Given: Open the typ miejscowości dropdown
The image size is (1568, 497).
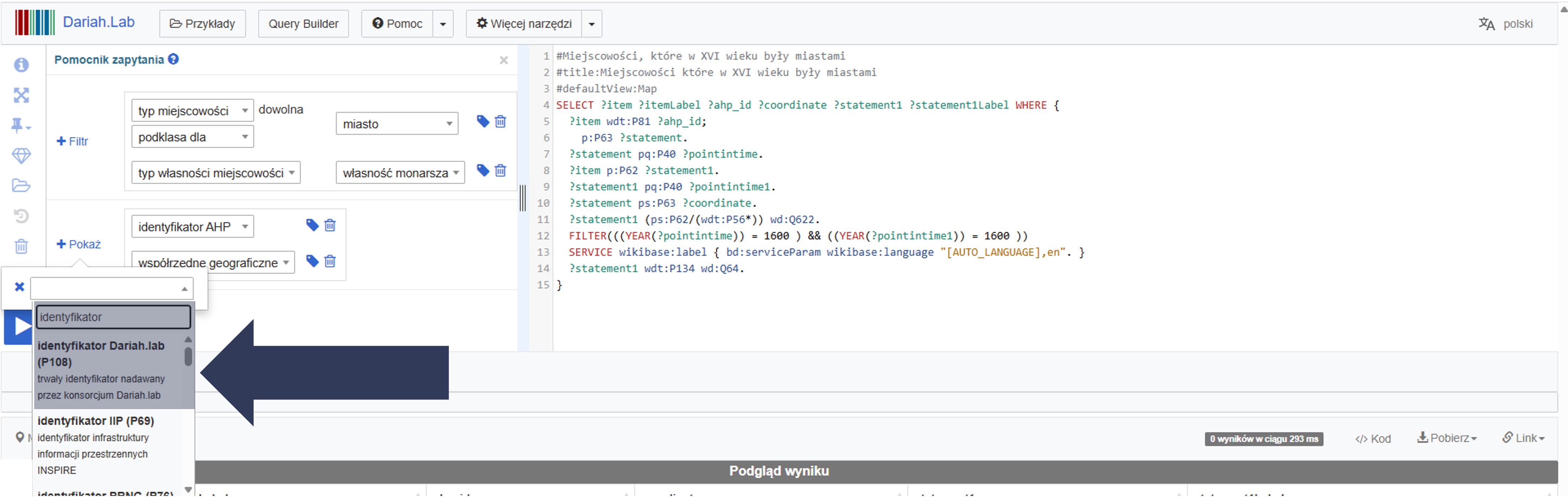Looking at the screenshot, I should pyautogui.click(x=192, y=111).
